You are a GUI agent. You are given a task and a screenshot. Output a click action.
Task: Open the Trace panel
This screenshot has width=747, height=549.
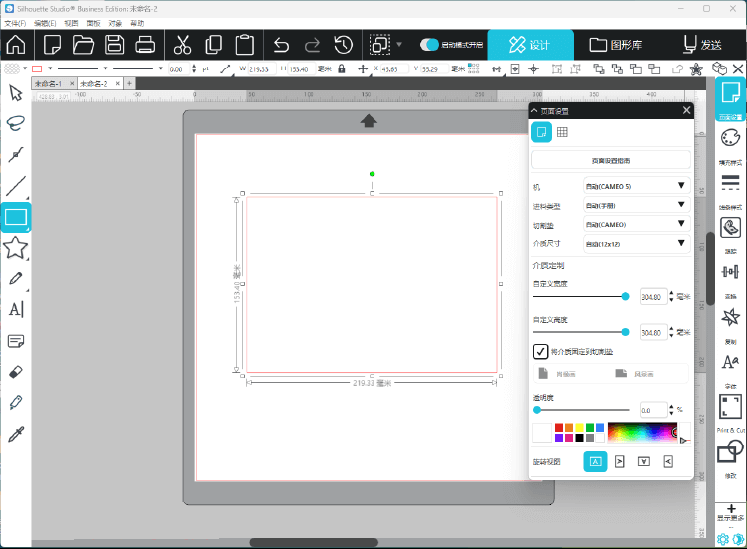[730, 227]
